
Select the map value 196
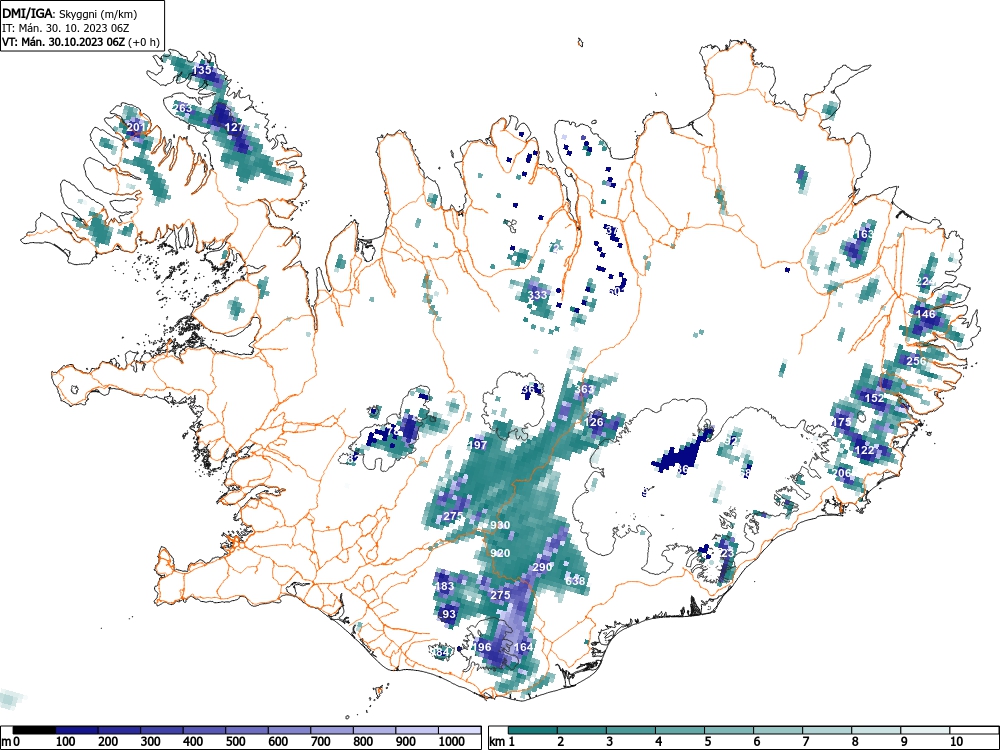click(x=482, y=647)
